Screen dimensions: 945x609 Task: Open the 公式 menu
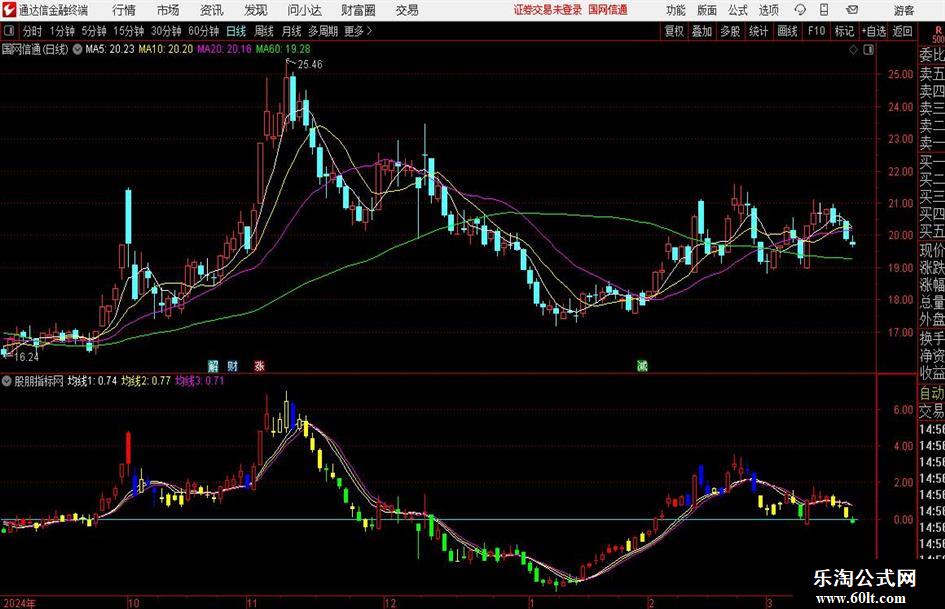pyautogui.click(x=737, y=10)
